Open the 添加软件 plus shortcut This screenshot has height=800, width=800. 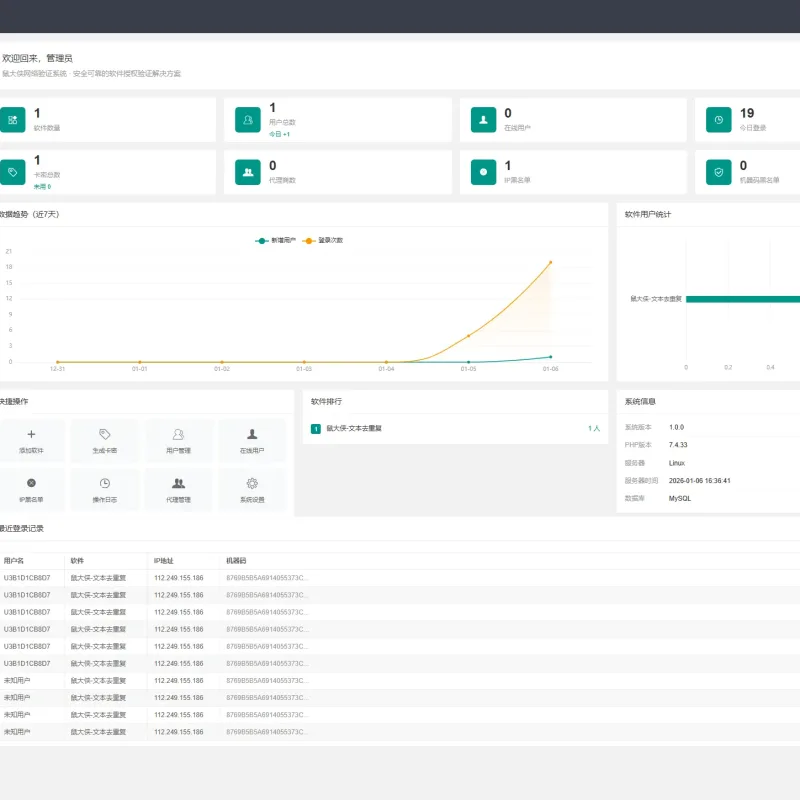coord(31,441)
